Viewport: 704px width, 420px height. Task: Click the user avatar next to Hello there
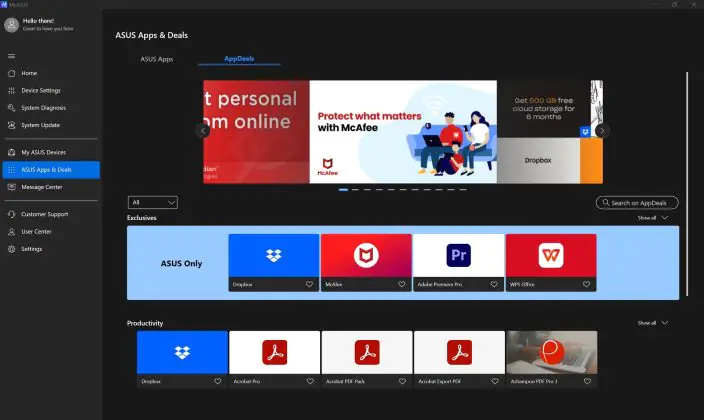point(12,25)
